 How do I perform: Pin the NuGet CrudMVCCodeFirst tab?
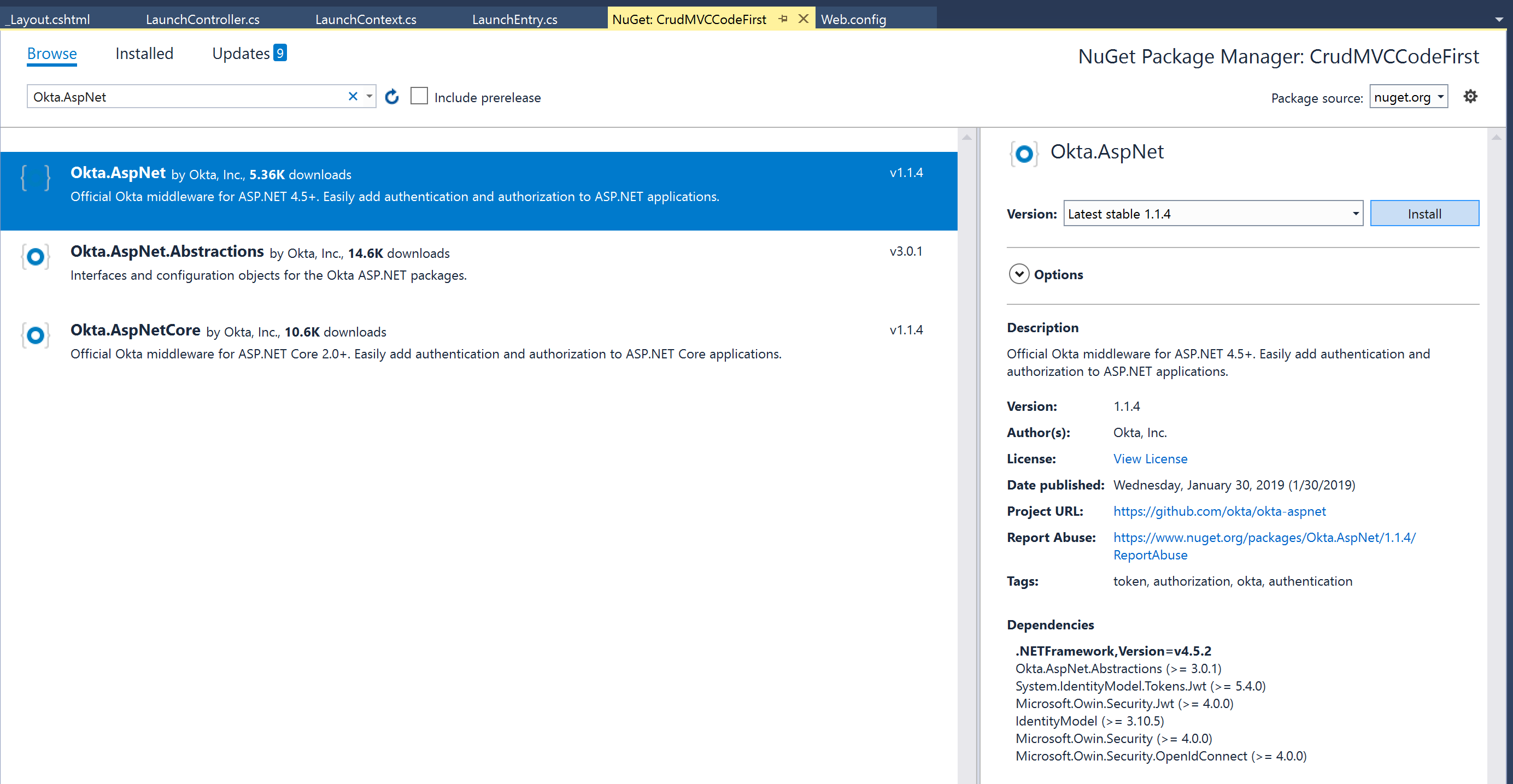[783, 19]
